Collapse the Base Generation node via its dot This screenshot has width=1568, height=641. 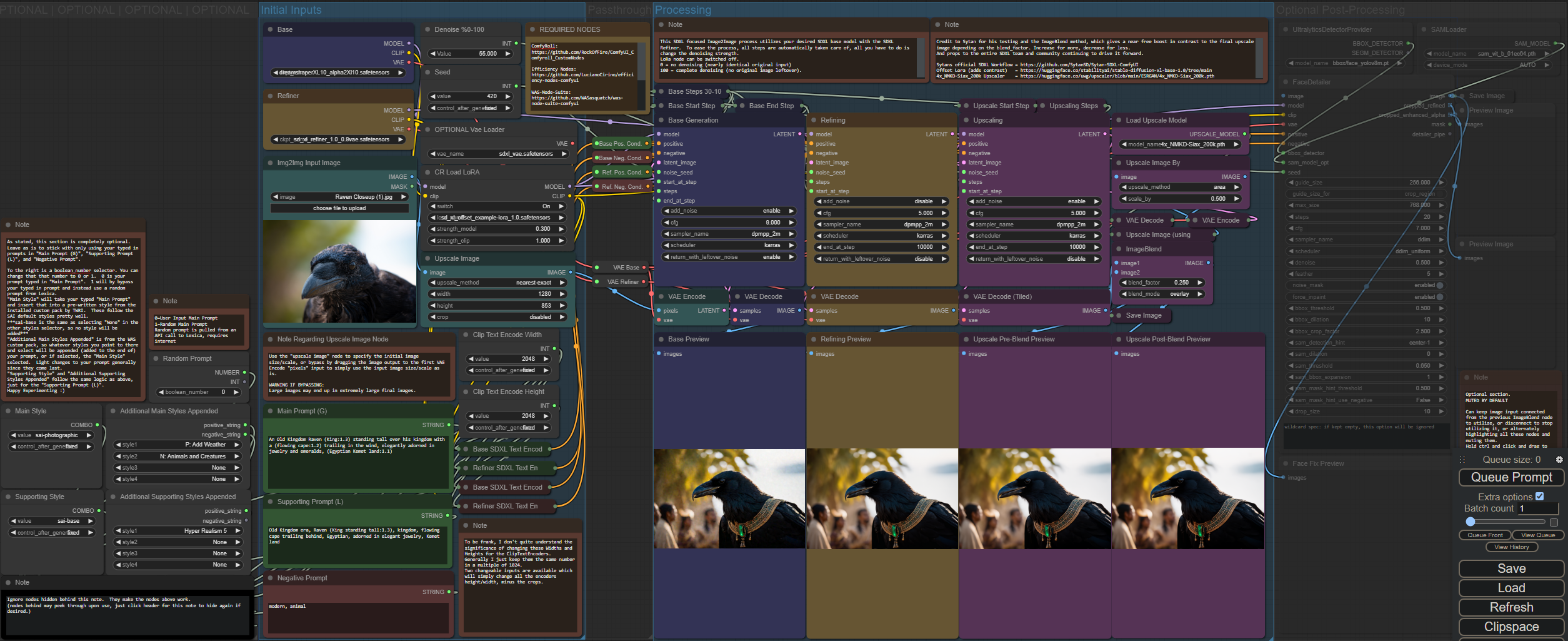[661, 120]
